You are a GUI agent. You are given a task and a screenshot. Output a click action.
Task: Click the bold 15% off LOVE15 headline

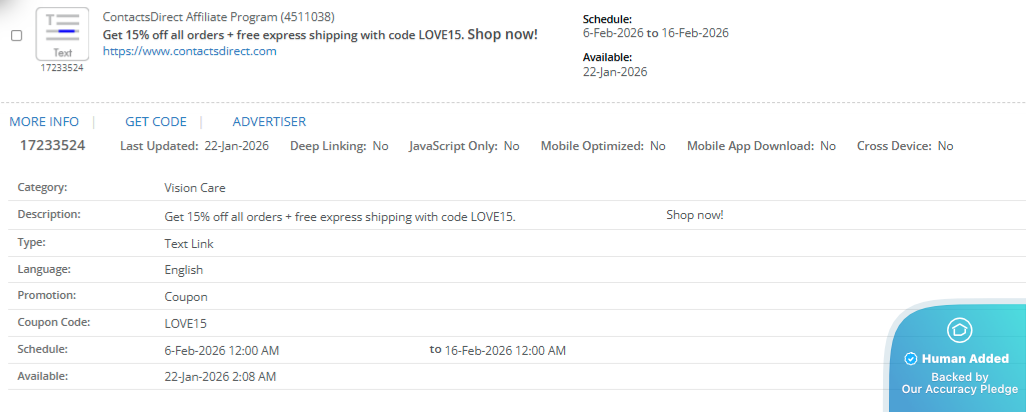tap(320, 34)
